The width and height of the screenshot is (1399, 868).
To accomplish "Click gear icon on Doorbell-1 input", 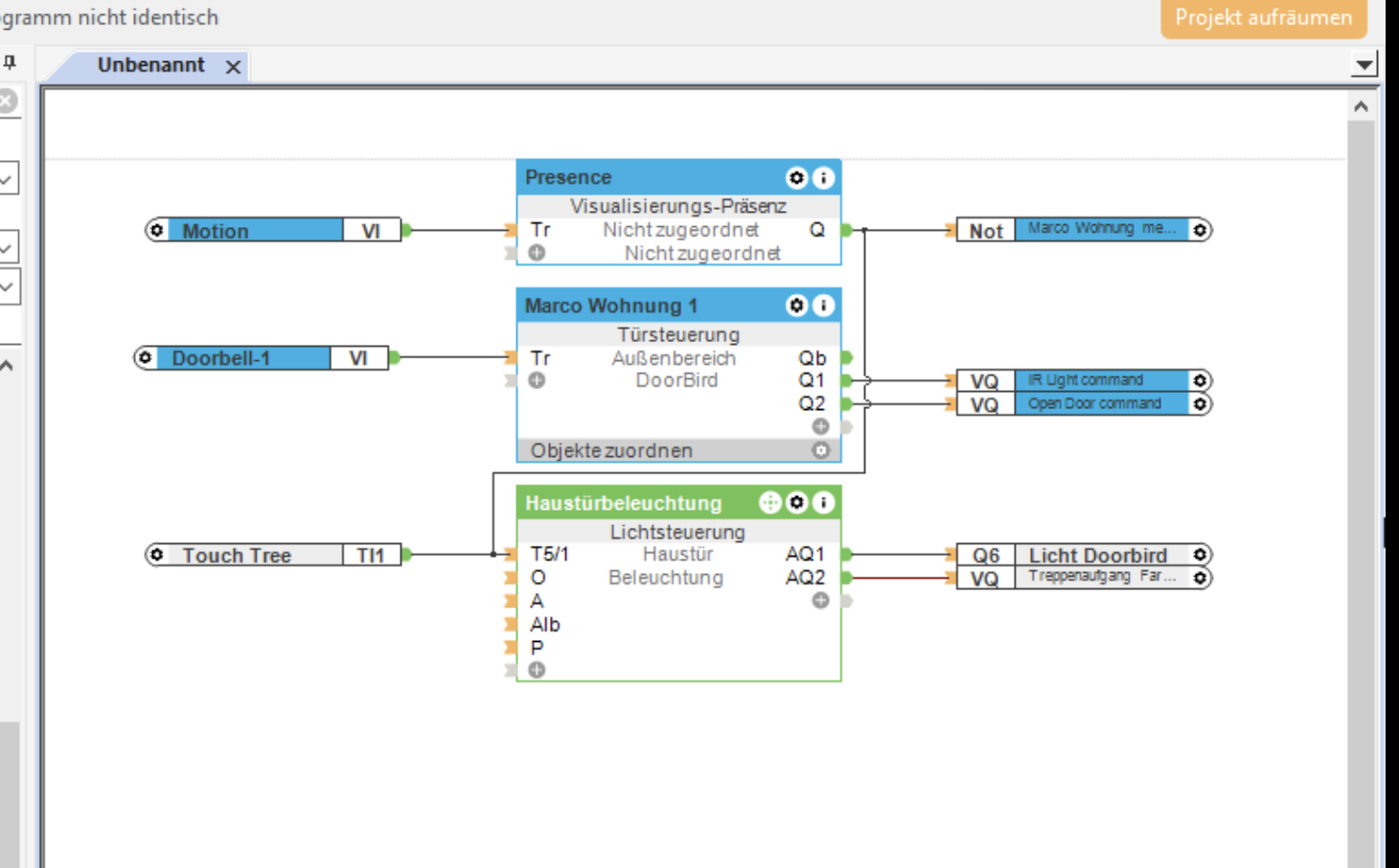I will 145,357.
